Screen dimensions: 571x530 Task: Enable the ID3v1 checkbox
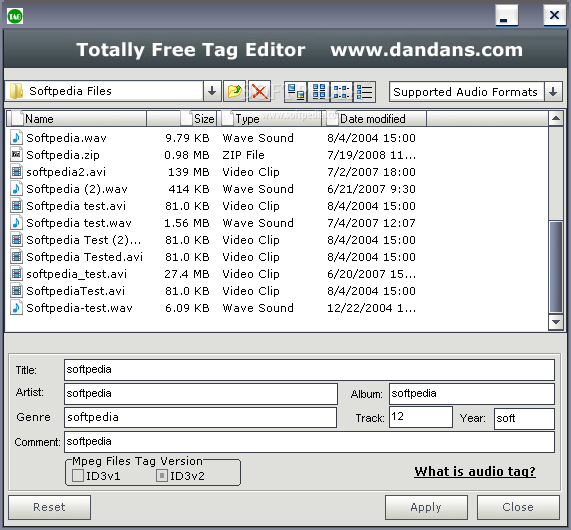pyautogui.click(x=78, y=475)
